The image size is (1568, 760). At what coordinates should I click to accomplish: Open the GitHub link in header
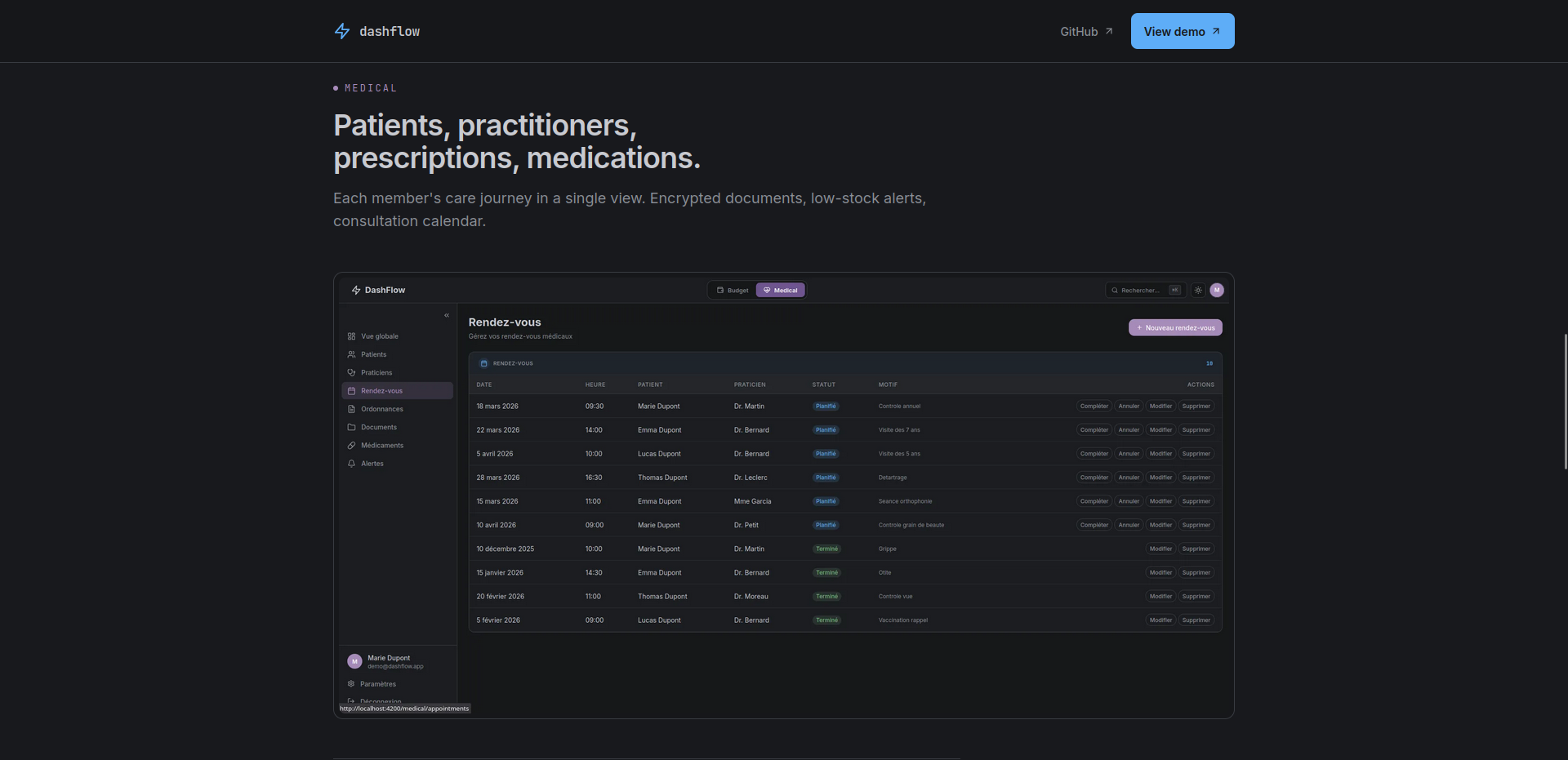coord(1086,31)
